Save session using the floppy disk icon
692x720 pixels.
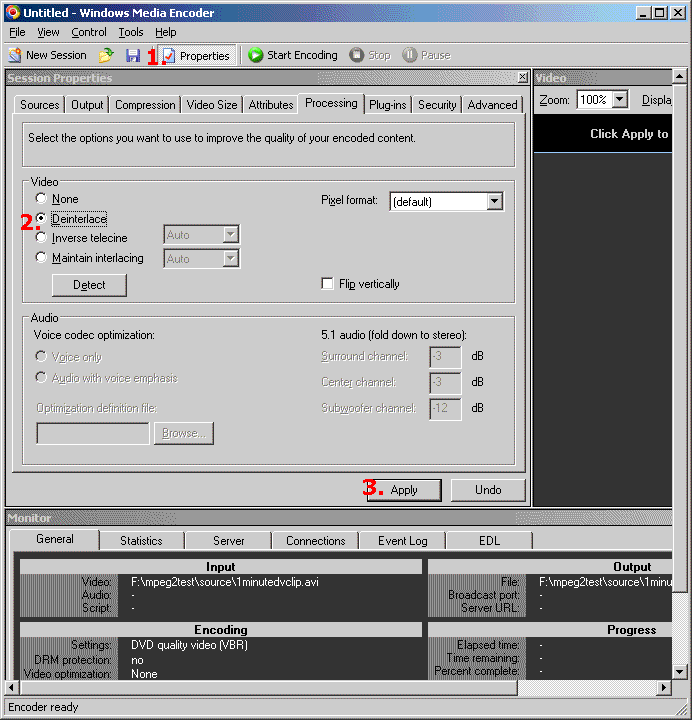pyautogui.click(x=133, y=56)
